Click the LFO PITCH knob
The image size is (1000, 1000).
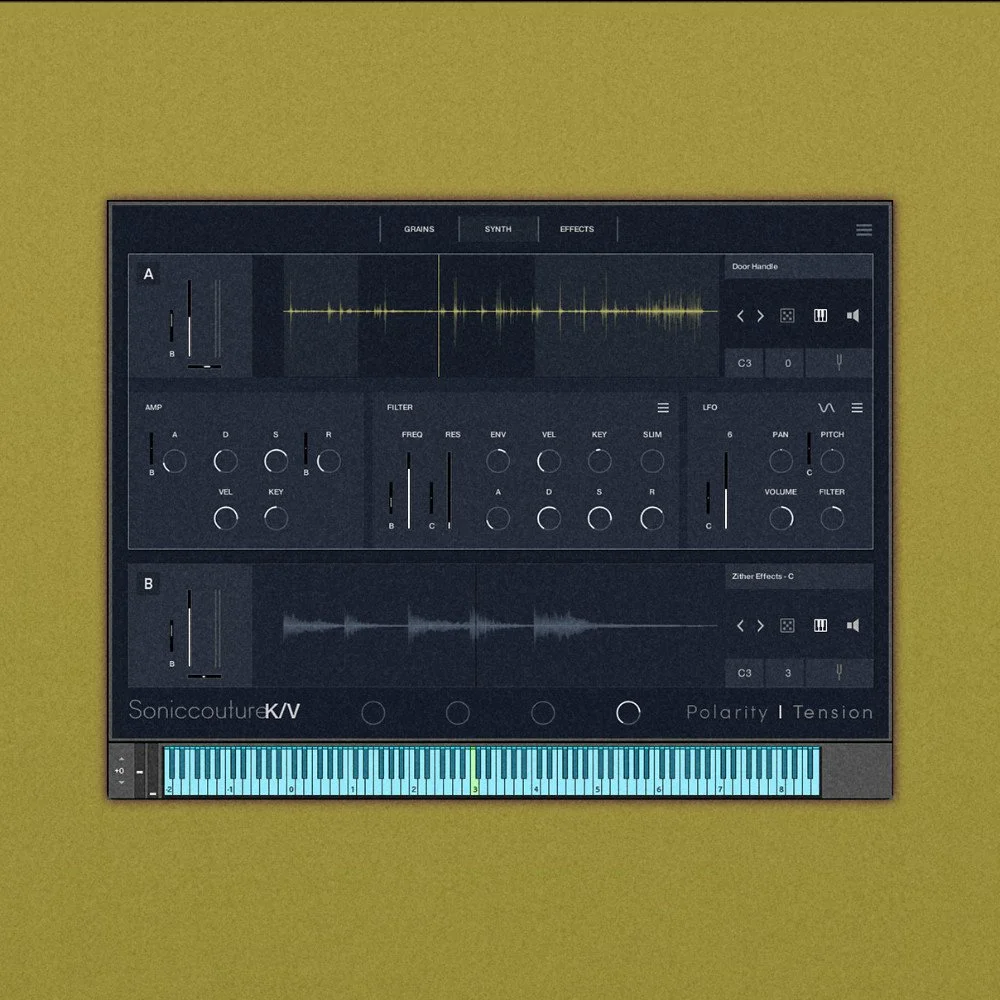(x=832, y=461)
